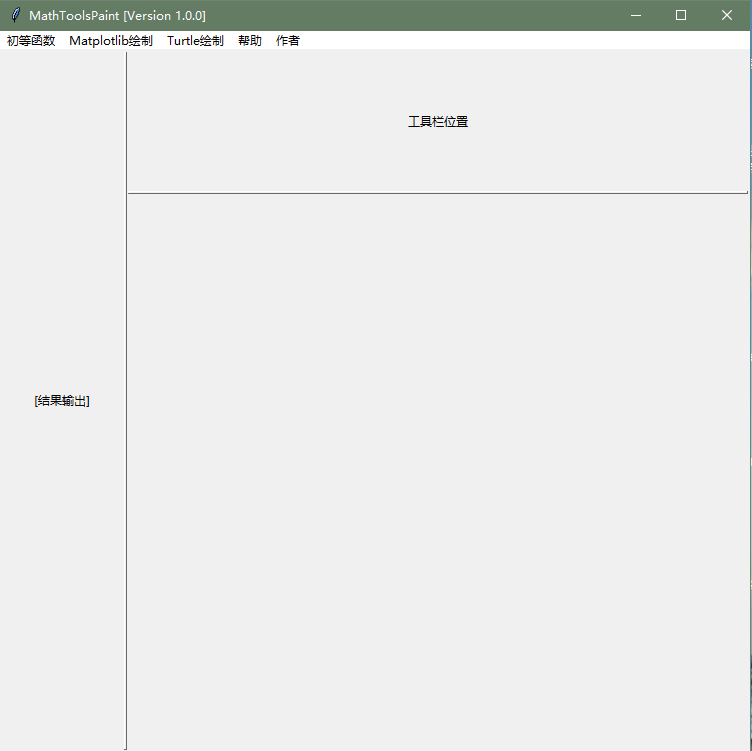
Task: Open the 初等函数 menu
Action: coord(31,41)
